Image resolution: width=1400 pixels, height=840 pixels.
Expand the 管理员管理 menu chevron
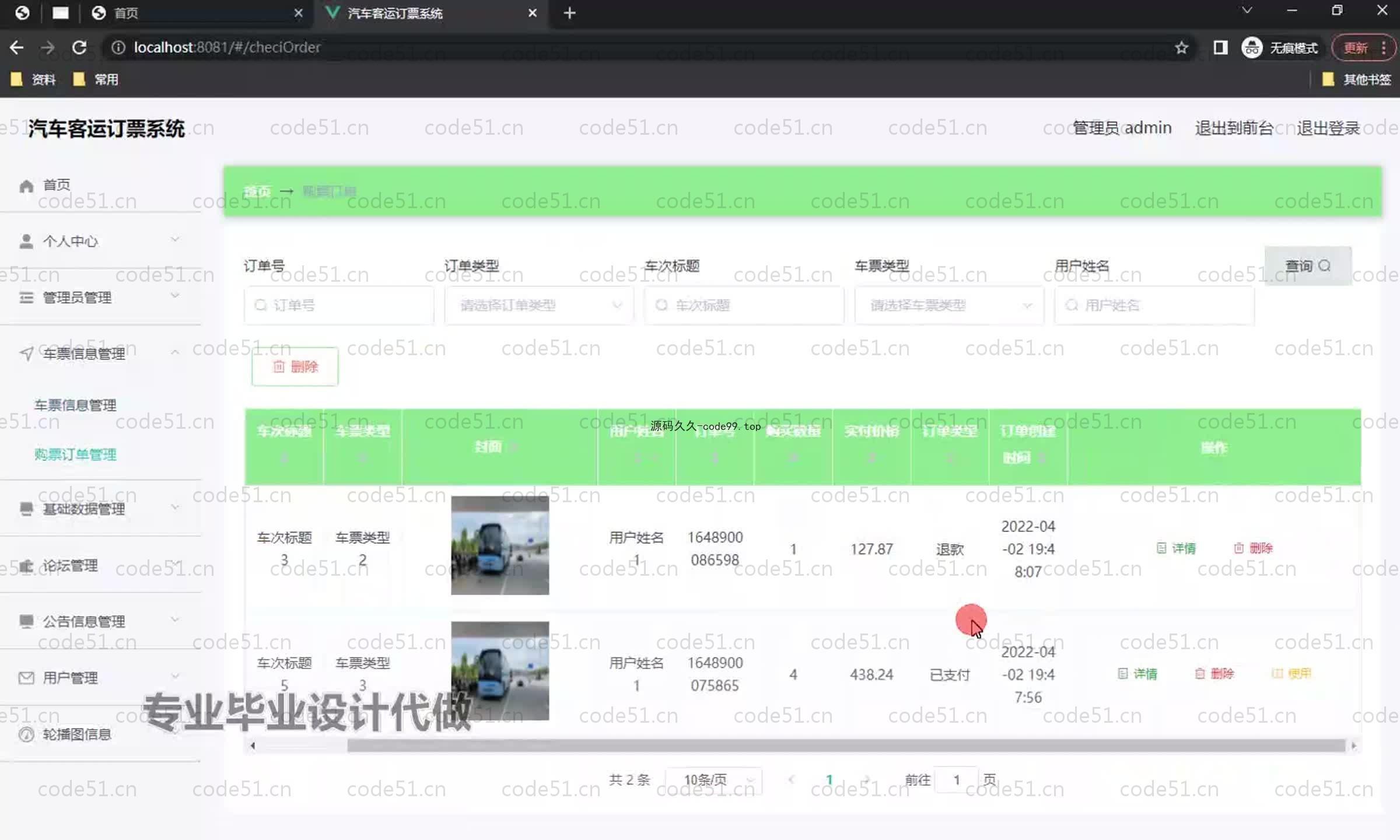click(175, 296)
